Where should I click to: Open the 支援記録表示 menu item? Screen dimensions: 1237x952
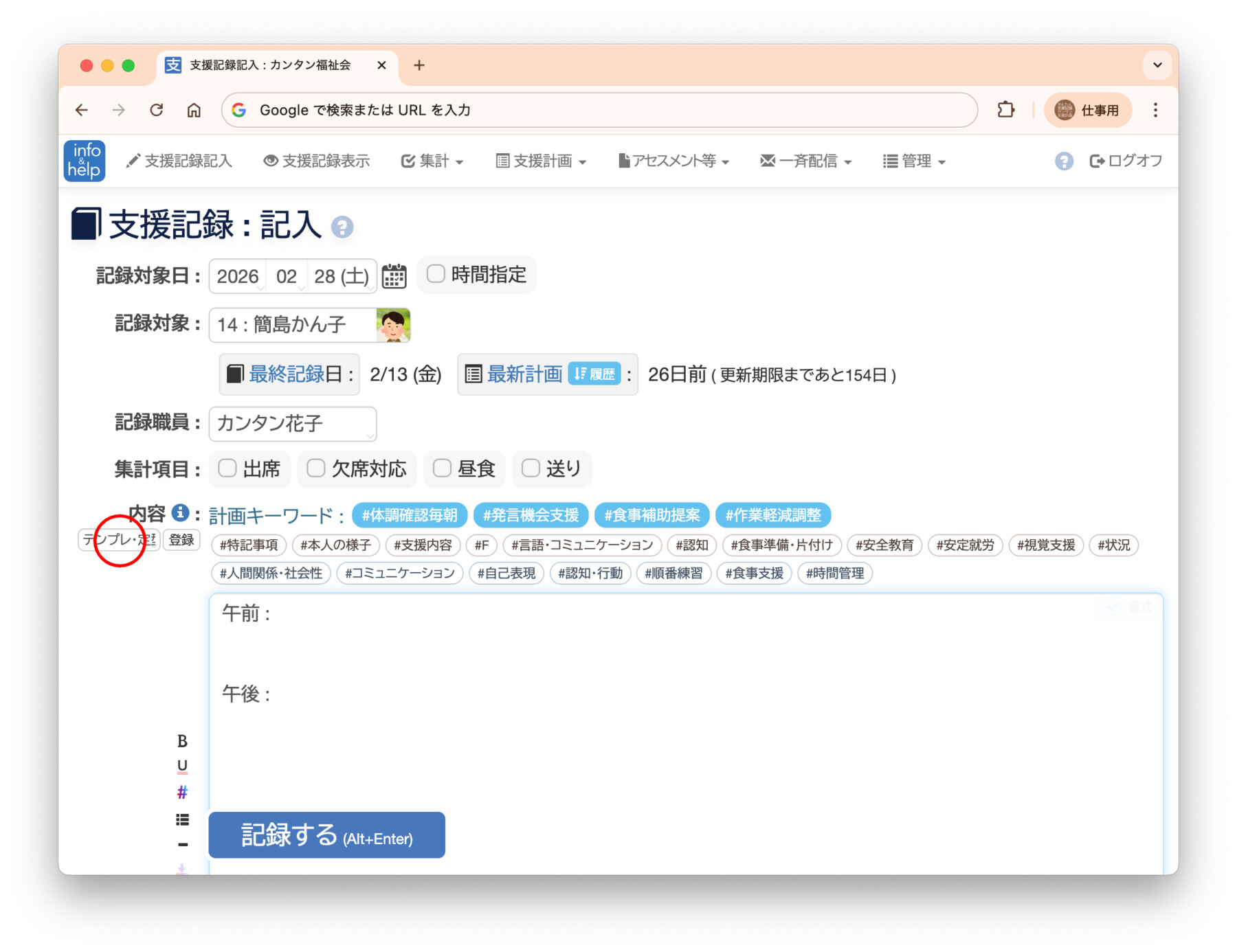tap(317, 161)
